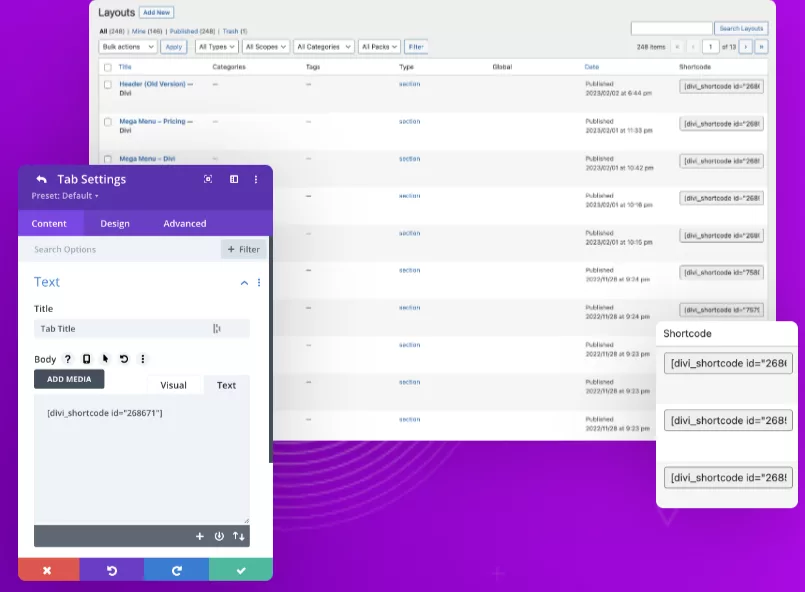Screen dimensions: 805x592
Task: Open Body field more options dots
Action: pos(143,359)
